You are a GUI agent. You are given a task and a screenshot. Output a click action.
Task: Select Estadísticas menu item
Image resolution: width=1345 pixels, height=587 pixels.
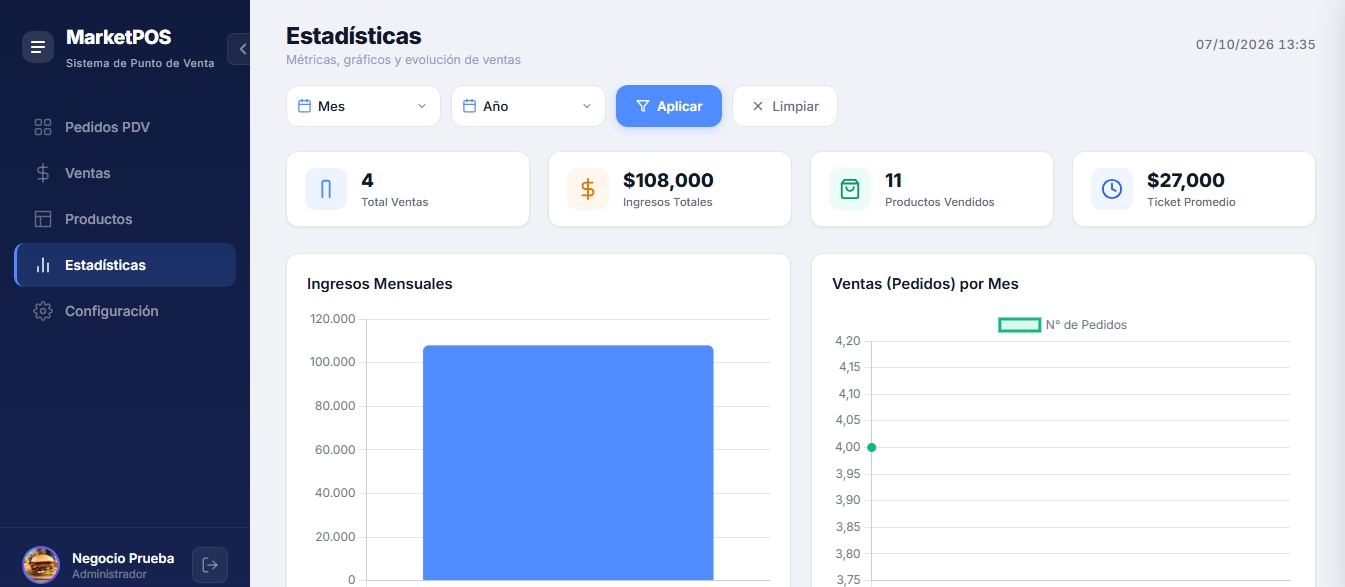pos(125,265)
